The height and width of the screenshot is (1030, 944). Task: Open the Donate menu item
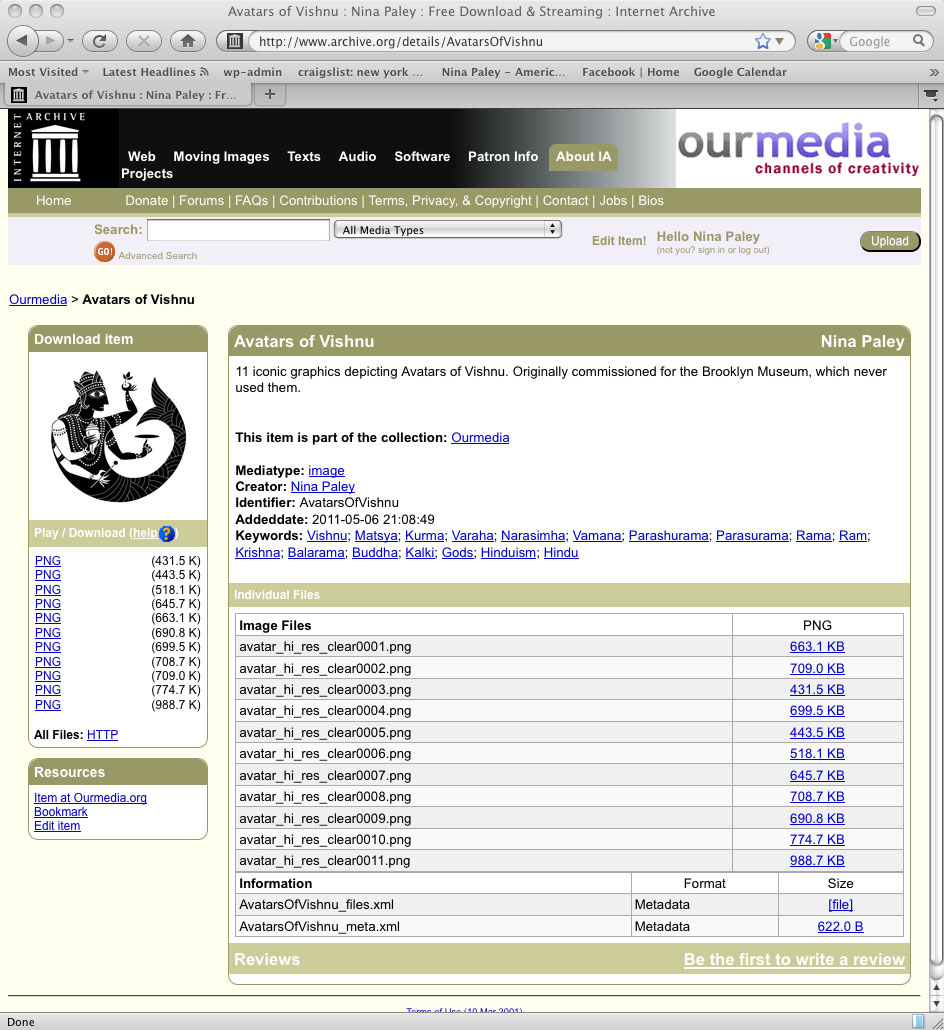(x=146, y=200)
